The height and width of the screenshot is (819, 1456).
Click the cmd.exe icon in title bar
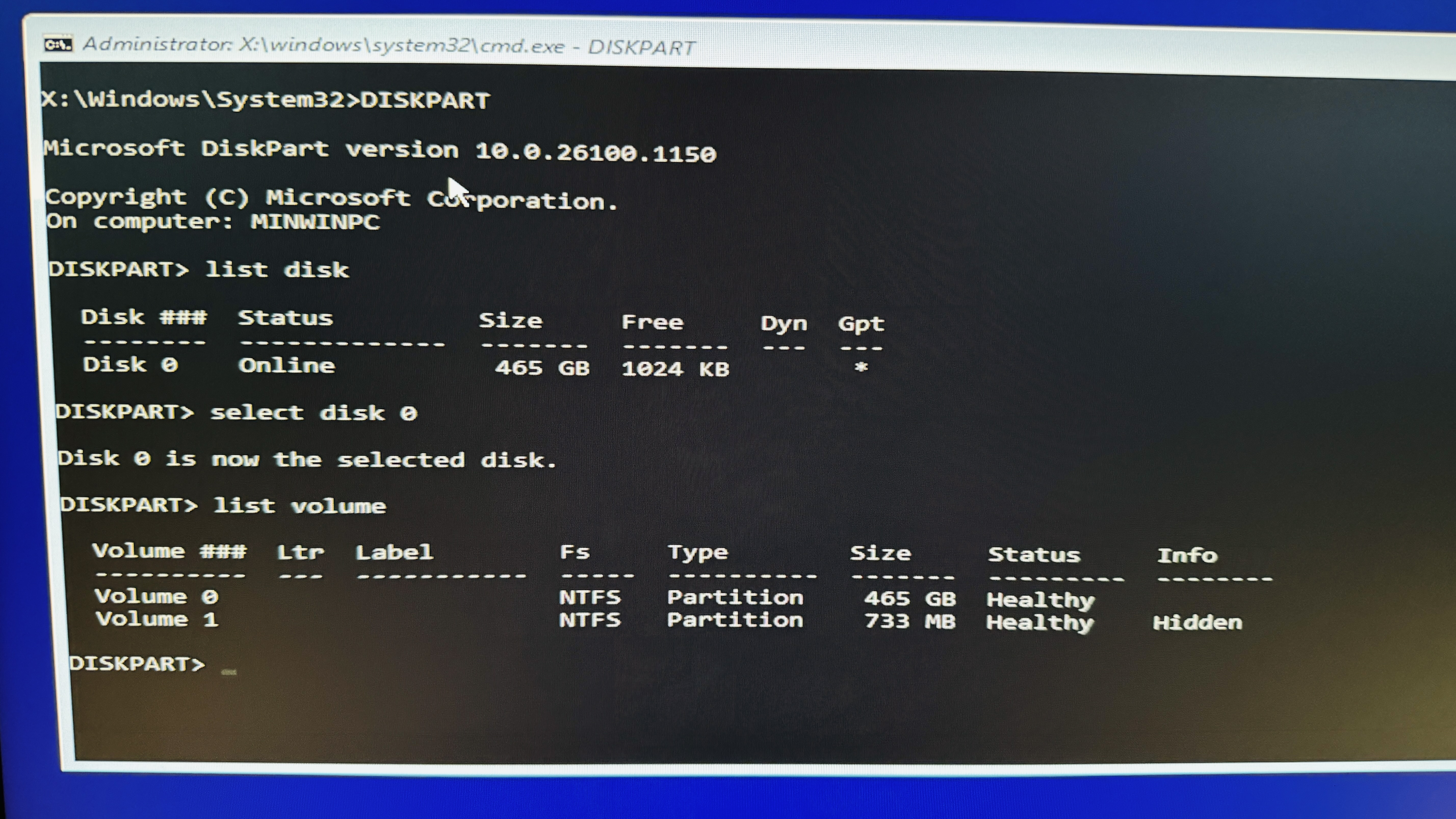(x=58, y=44)
